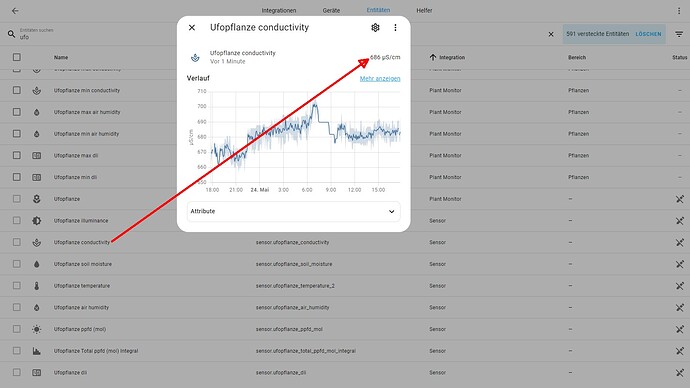Click the LÖSCHEN button
The width and height of the screenshot is (690, 388).
tap(648, 34)
